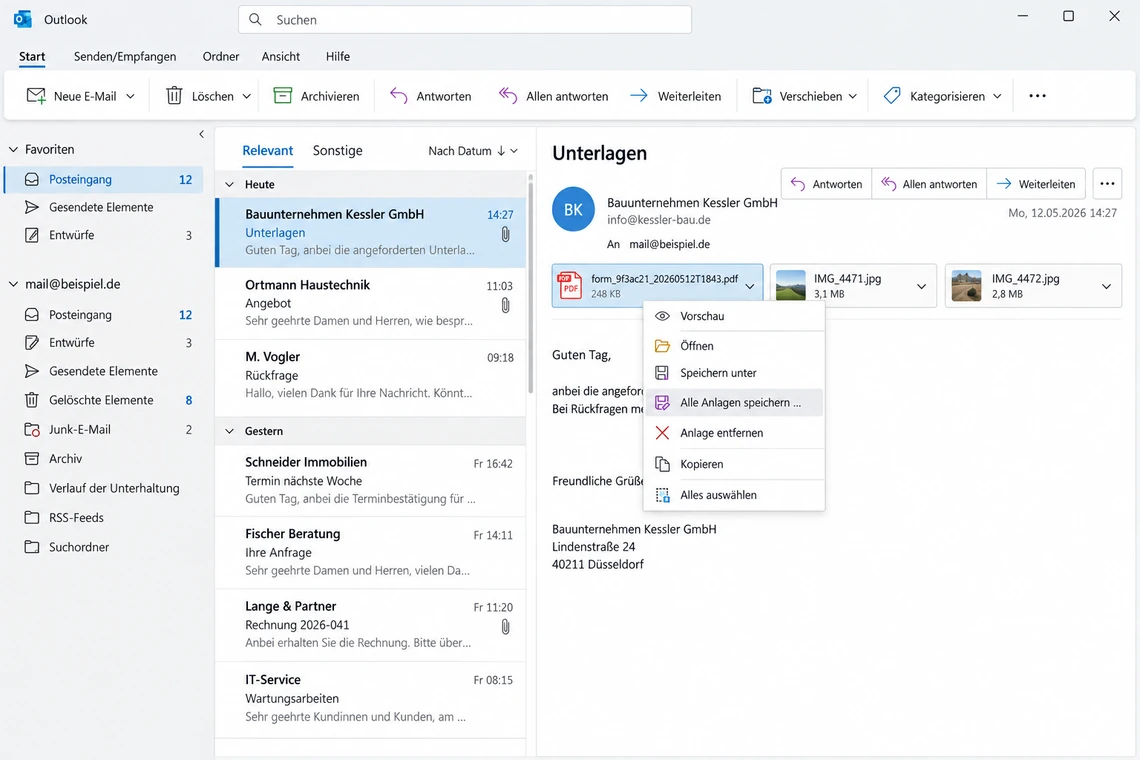
Task: Select the RSS-Feeds folder
Action: coord(103,517)
